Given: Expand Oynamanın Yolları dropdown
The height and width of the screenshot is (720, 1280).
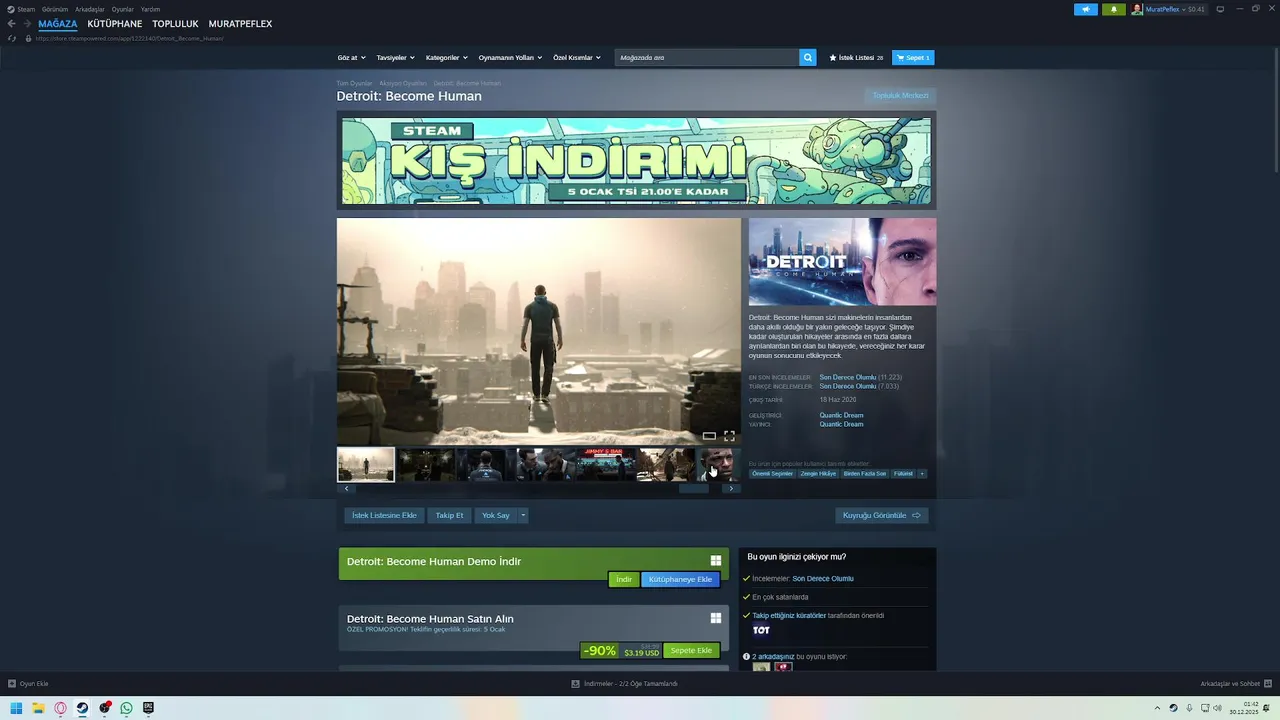Looking at the screenshot, I should point(510,58).
